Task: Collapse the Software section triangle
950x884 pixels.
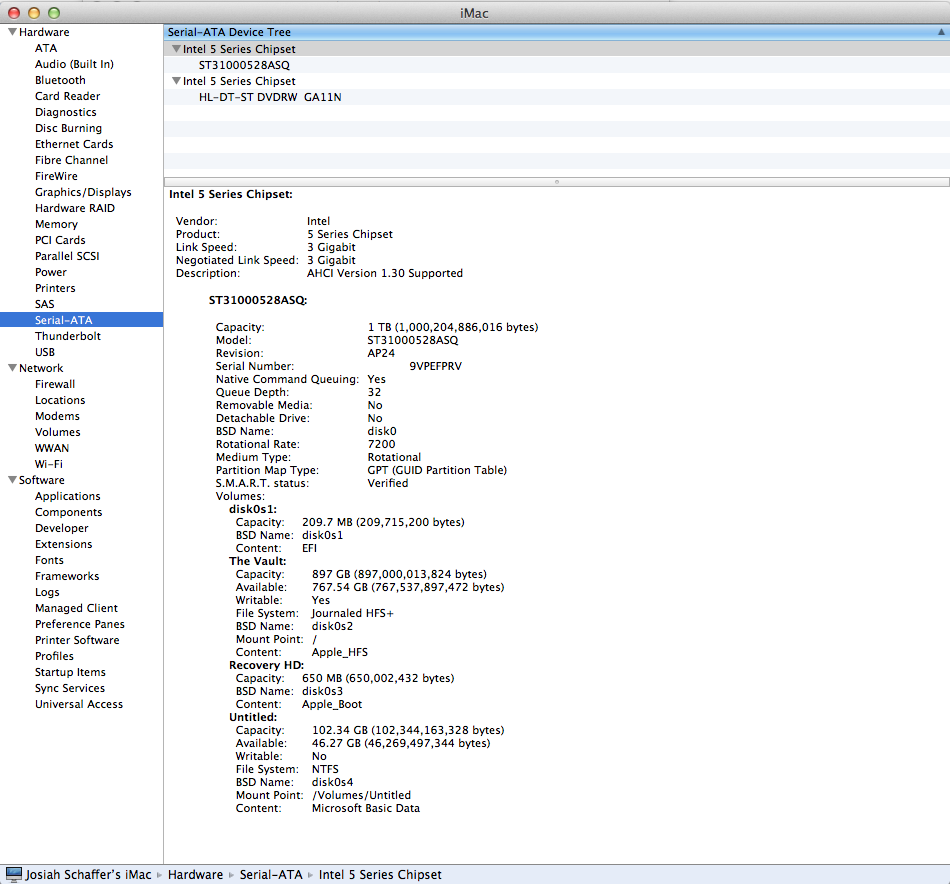Action: 12,479
